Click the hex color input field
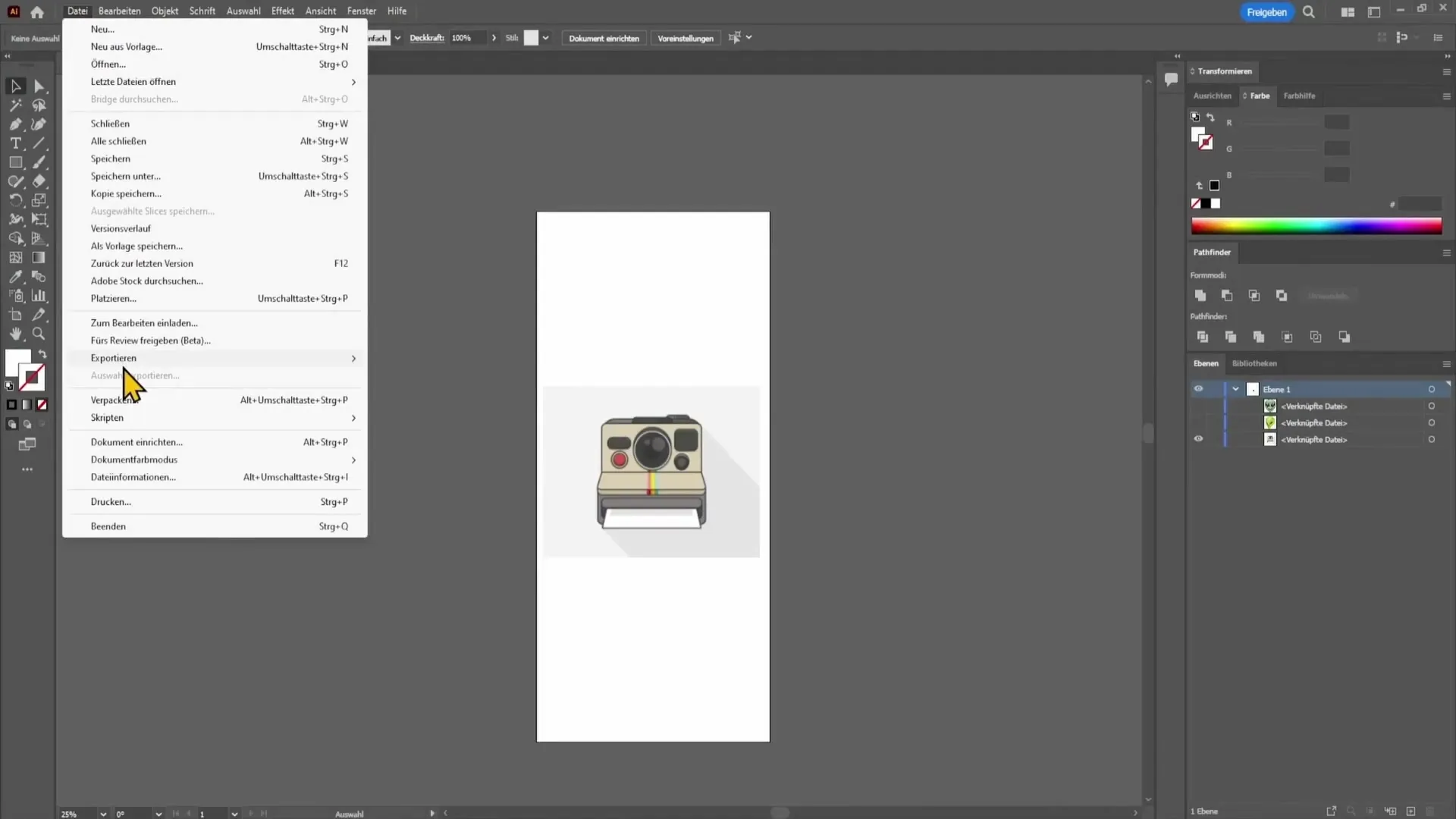1456x819 pixels. (1420, 204)
